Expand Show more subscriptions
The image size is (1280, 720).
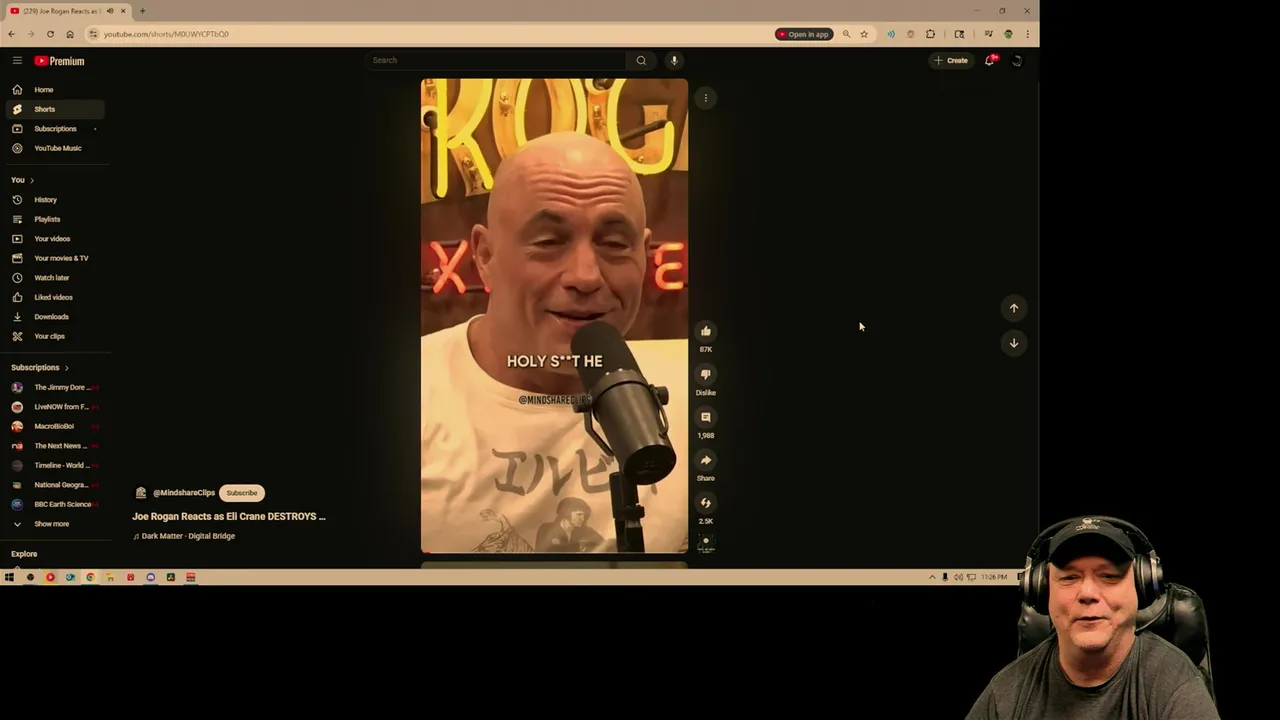pyautogui.click(x=55, y=524)
